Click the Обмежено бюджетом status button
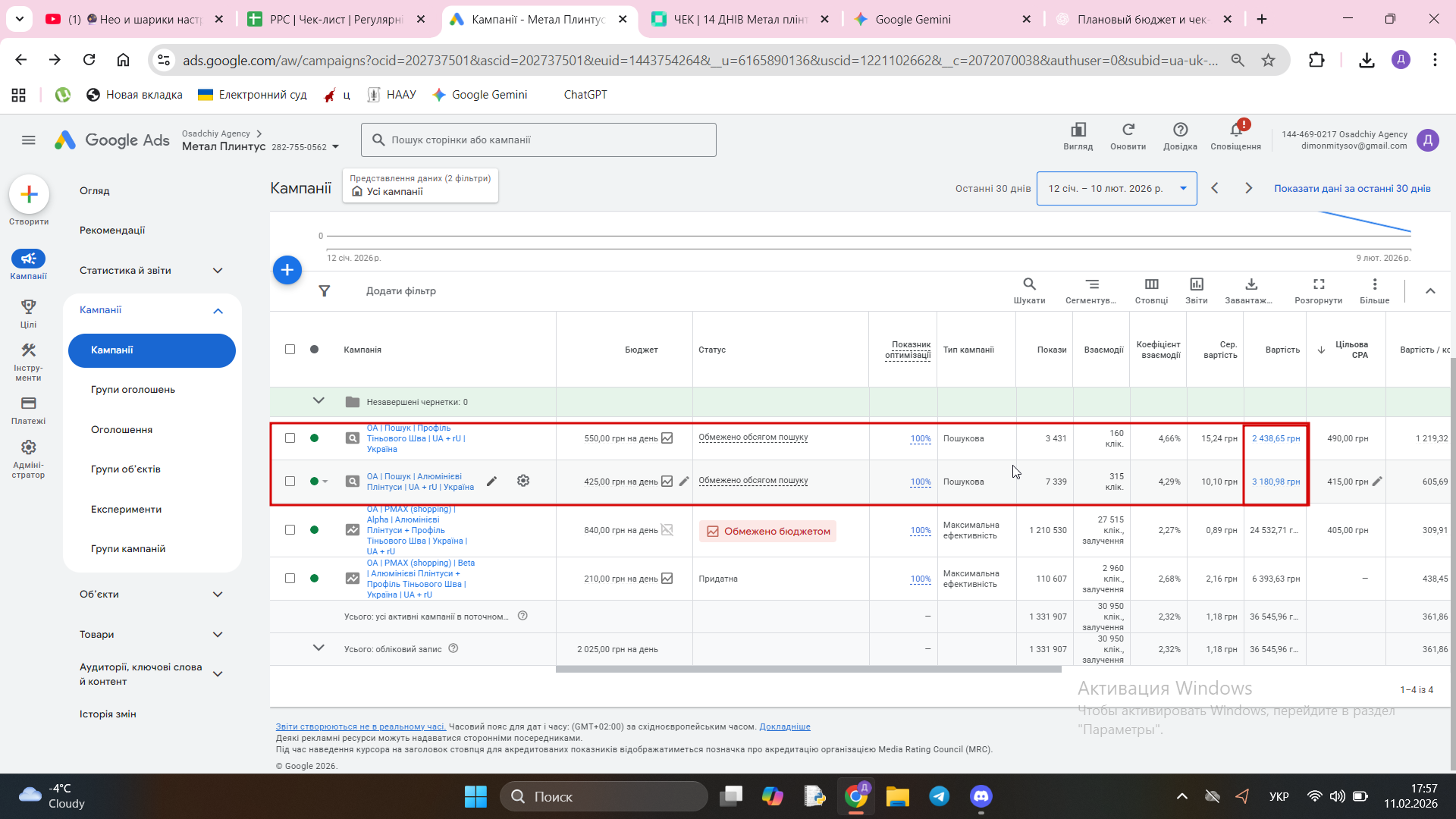 tap(767, 532)
